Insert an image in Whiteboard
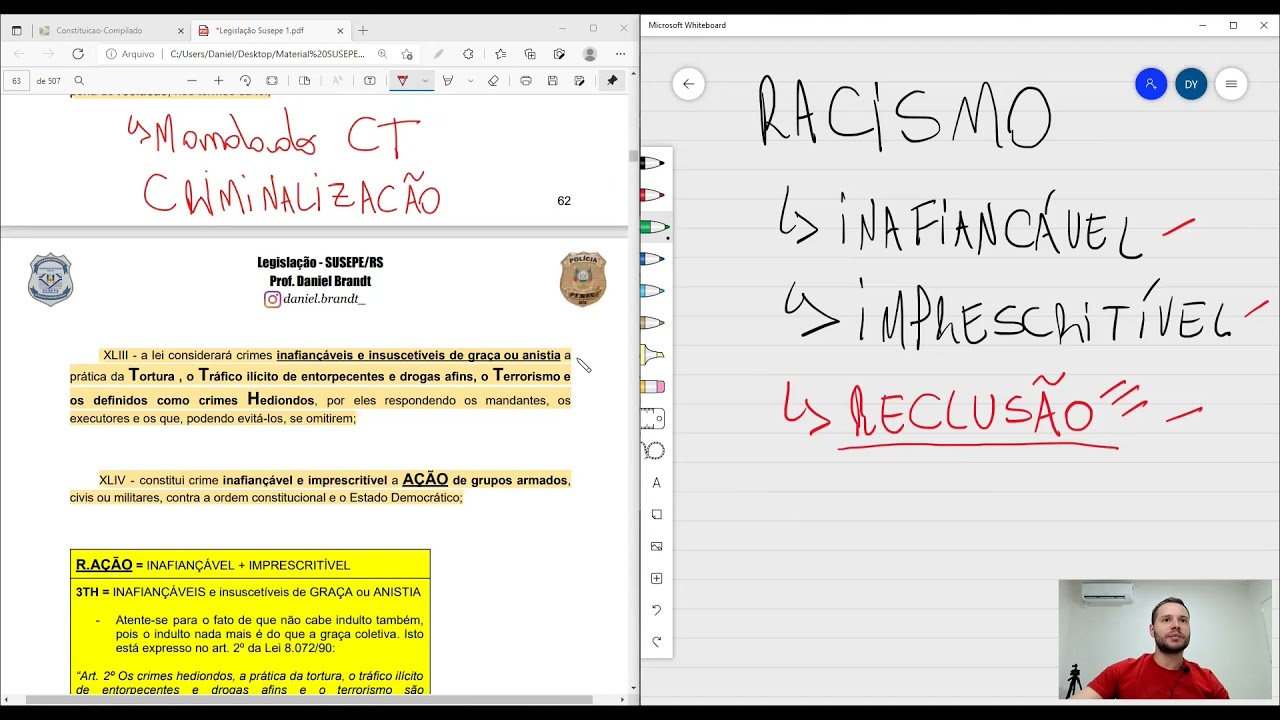 coord(657,547)
